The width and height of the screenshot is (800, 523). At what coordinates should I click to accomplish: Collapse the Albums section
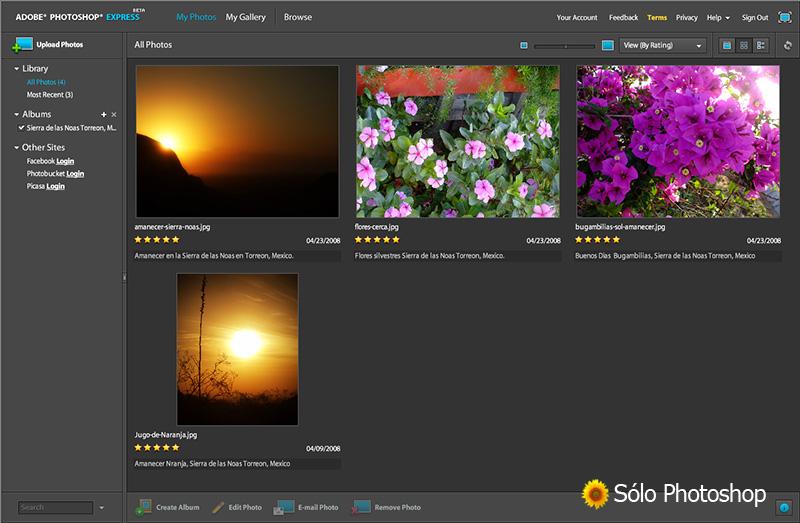[16, 114]
